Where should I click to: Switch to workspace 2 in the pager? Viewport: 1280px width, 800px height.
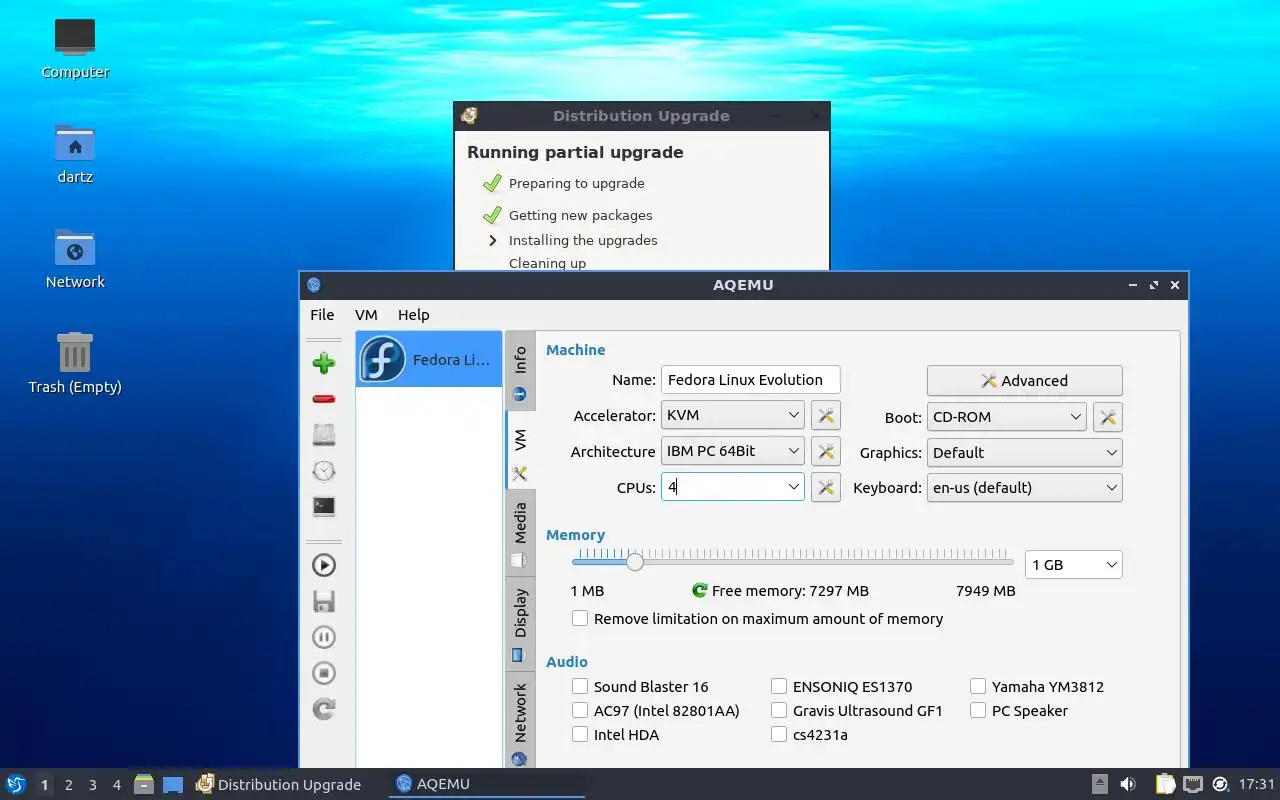tap(69, 785)
